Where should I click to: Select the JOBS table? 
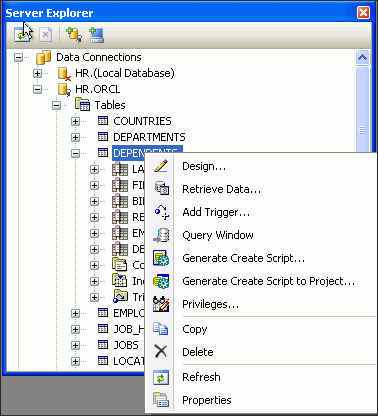[x=126, y=345]
